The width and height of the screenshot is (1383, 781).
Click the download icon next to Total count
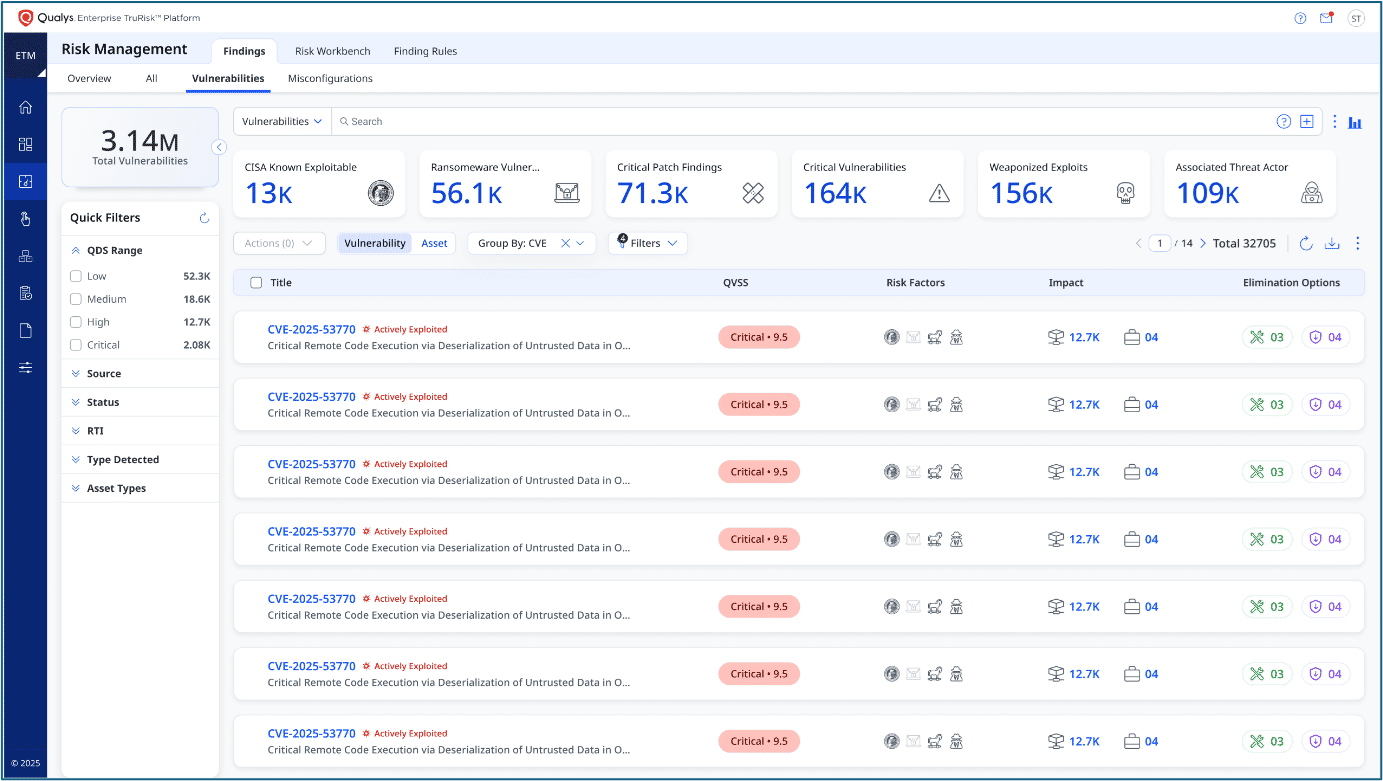click(1331, 243)
